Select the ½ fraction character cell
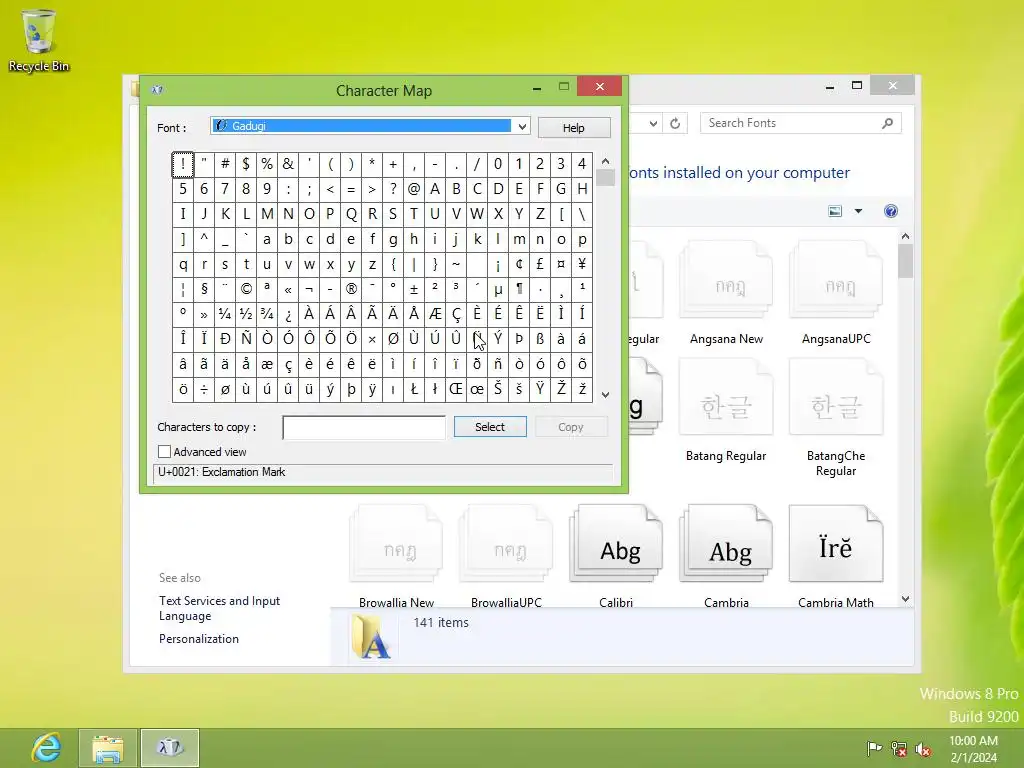Image resolution: width=1024 pixels, height=768 pixels. click(246, 314)
